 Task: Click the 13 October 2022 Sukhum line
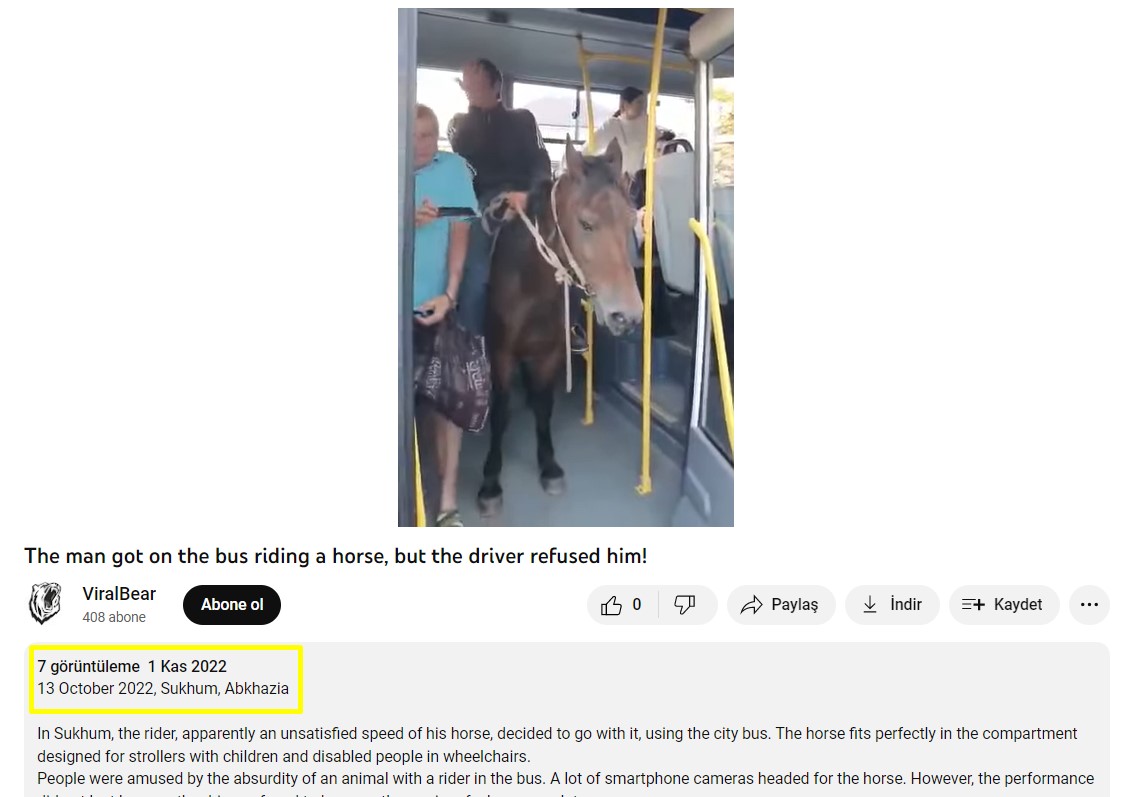coord(163,688)
